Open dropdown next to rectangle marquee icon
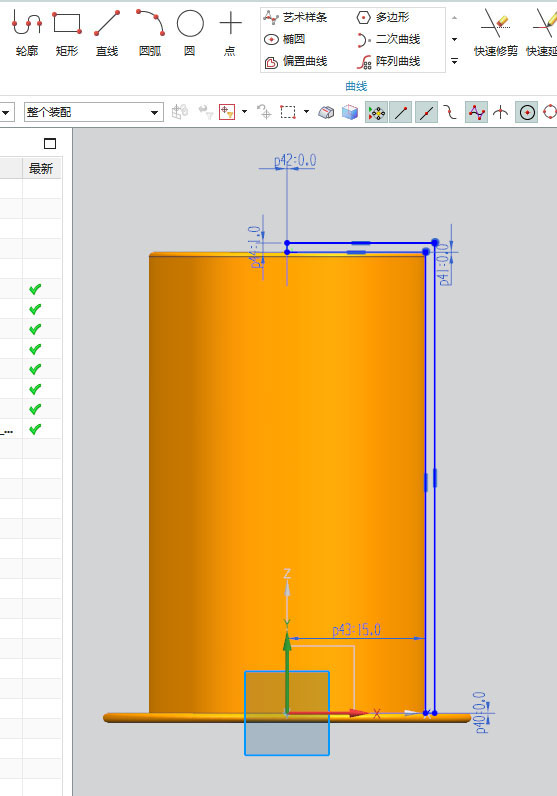The height and width of the screenshot is (796, 557). pyautogui.click(x=306, y=112)
